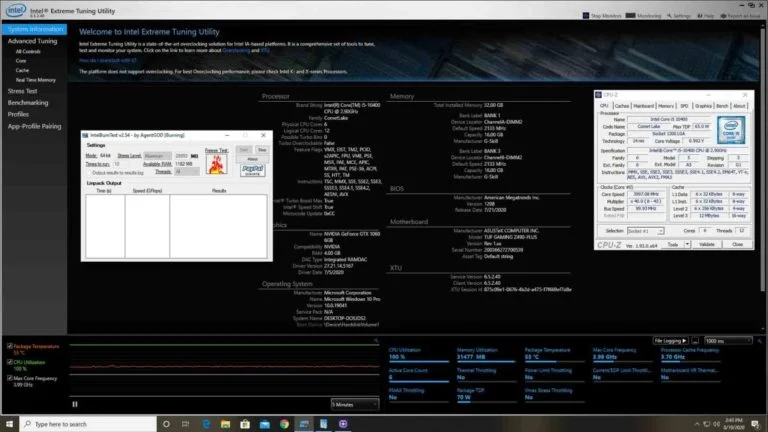The height and width of the screenshot is (432, 768).
Task: Follow the Overclocking link in the welcome text
Action: (236, 50)
